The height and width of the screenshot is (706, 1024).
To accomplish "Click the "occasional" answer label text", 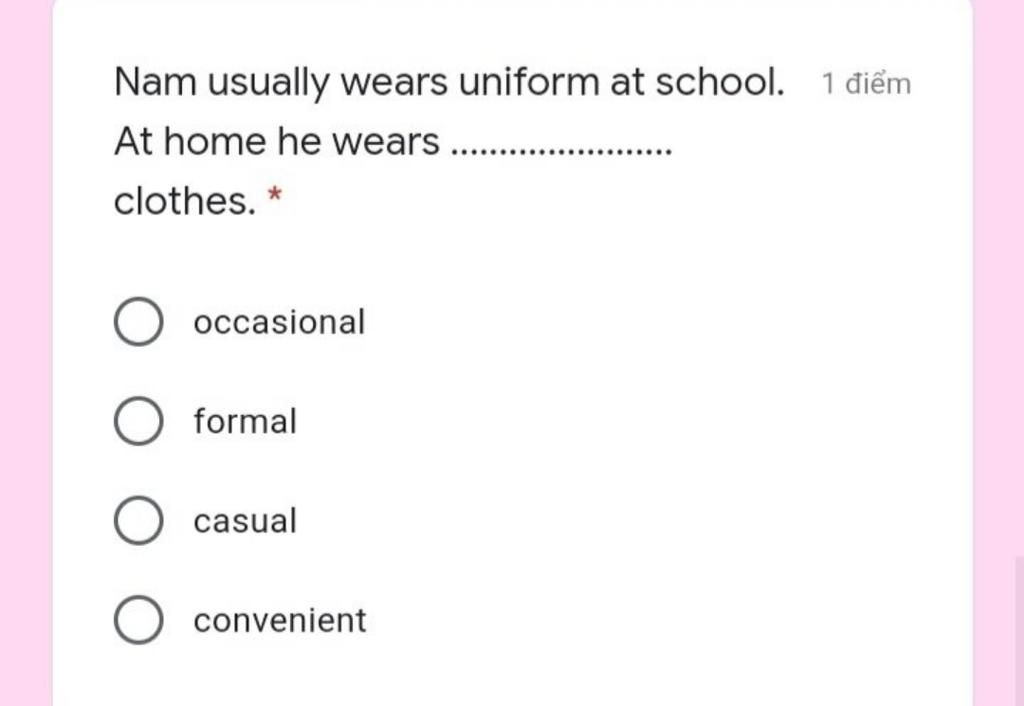I will pyautogui.click(x=280, y=322).
